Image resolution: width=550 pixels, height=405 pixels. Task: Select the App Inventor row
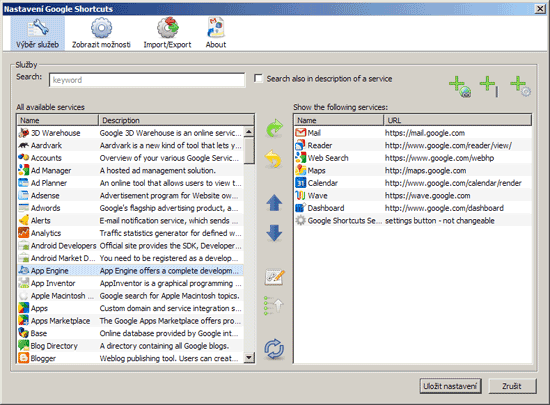[130, 283]
